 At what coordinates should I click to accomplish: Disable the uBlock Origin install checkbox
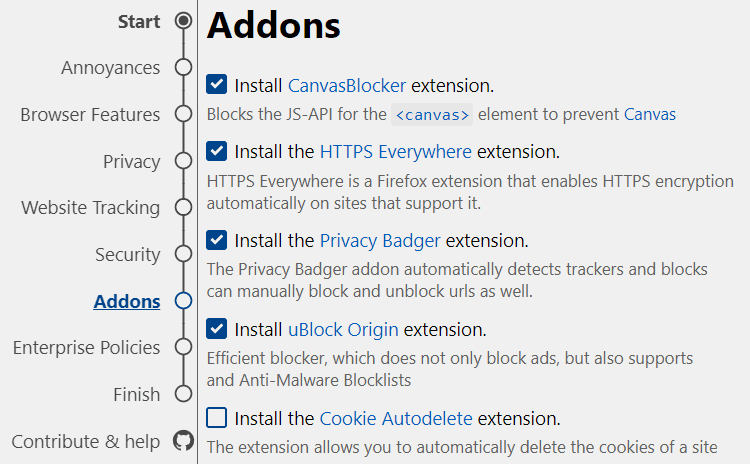[217, 329]
